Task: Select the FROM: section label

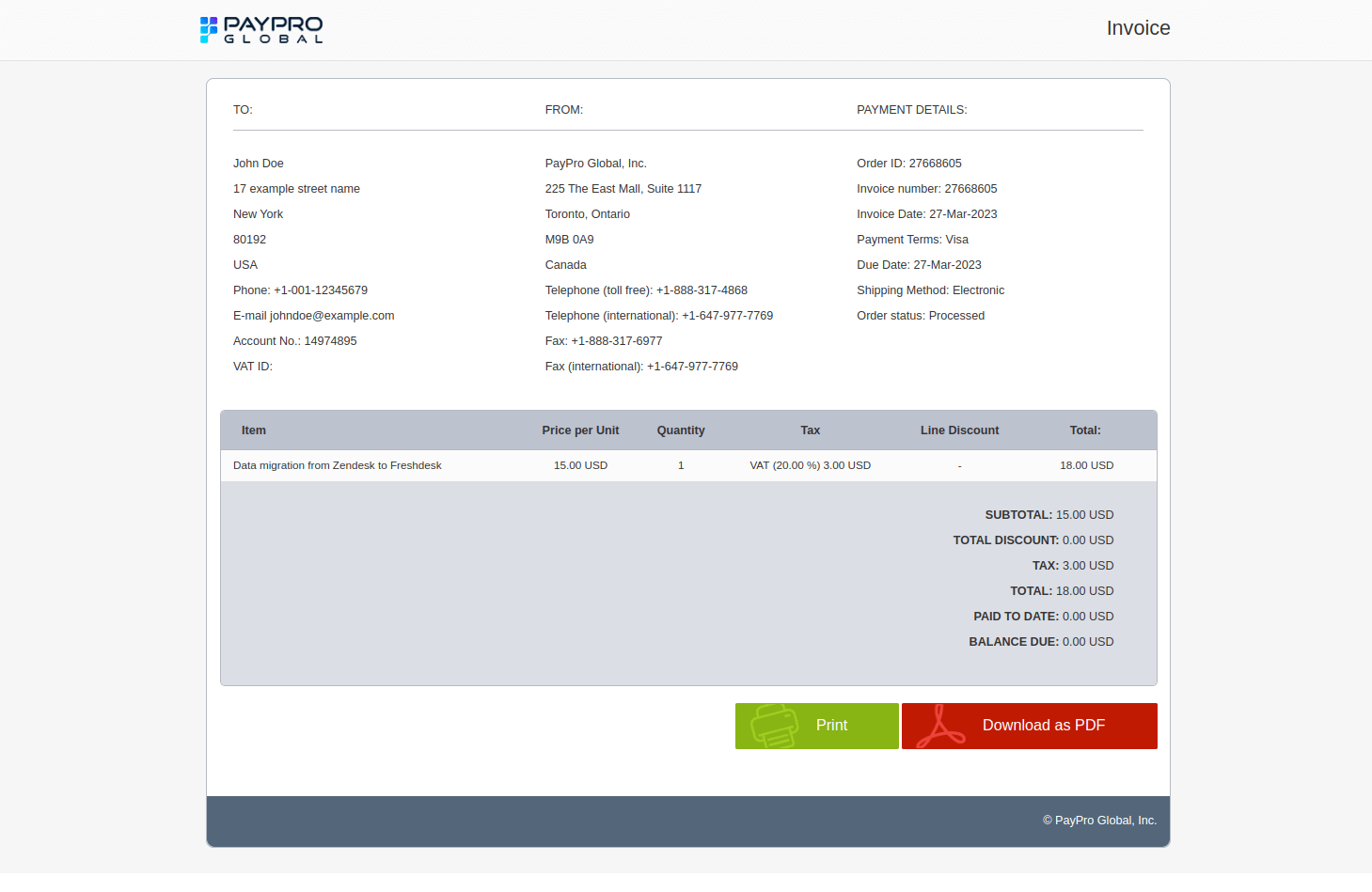Action: click(564, 110)
